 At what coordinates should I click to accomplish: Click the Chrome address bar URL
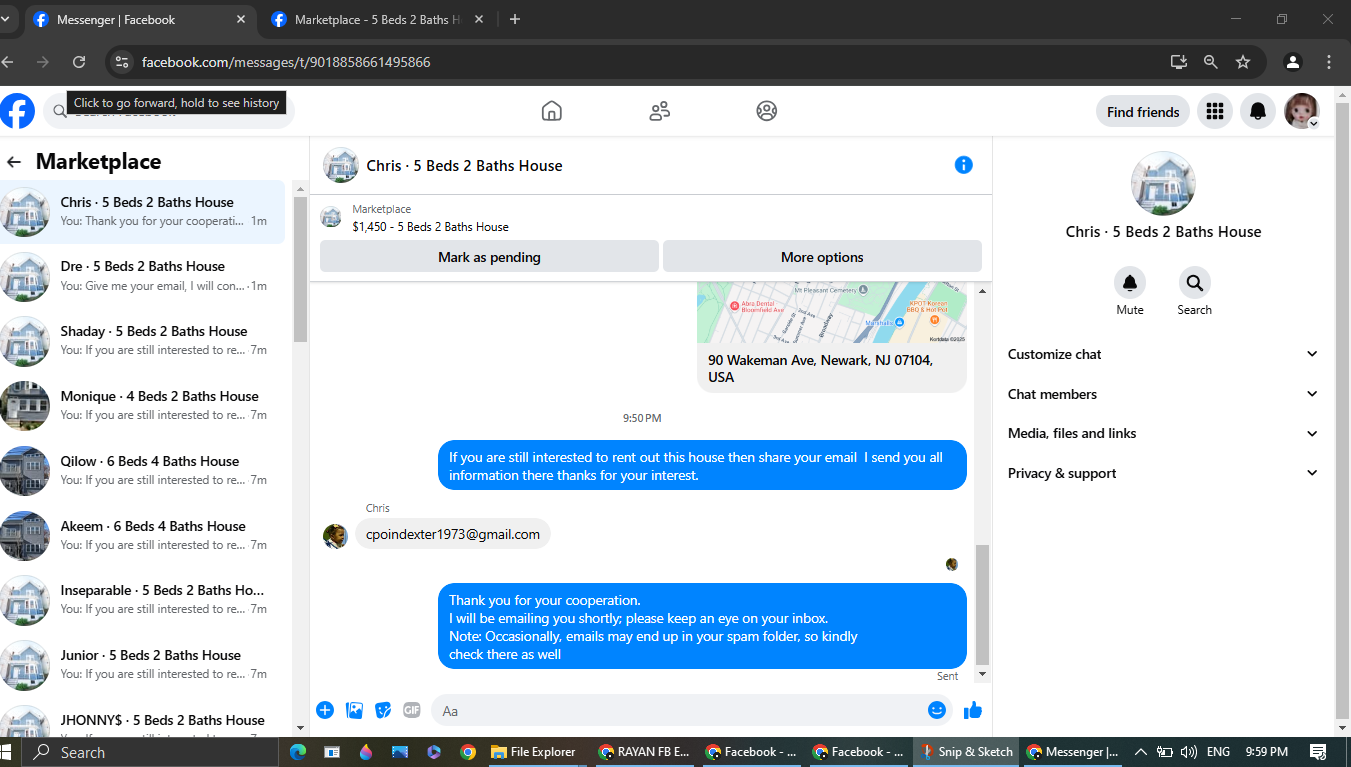point(286,62)
